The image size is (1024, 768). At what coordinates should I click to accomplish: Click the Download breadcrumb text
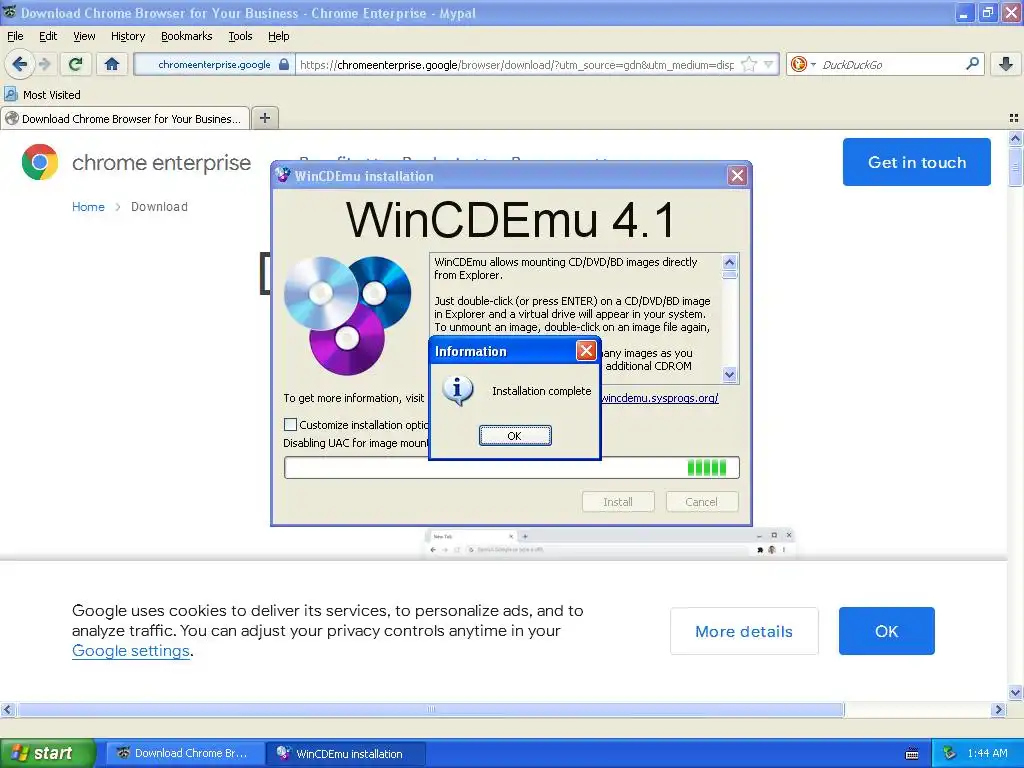(x=159, y=206)
